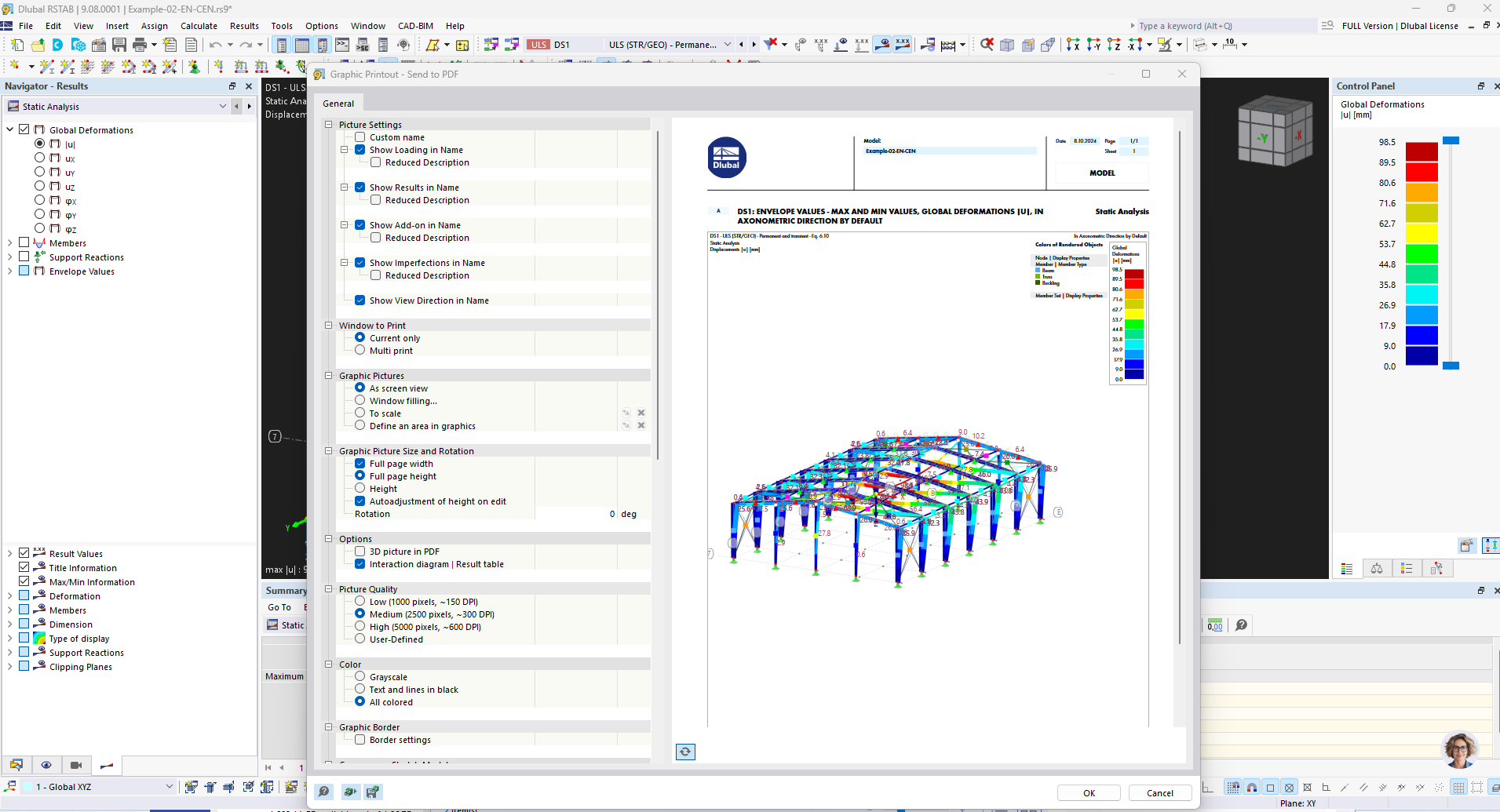
Task: Click the view in X direction icon
Action: (x=1073, y=45)
